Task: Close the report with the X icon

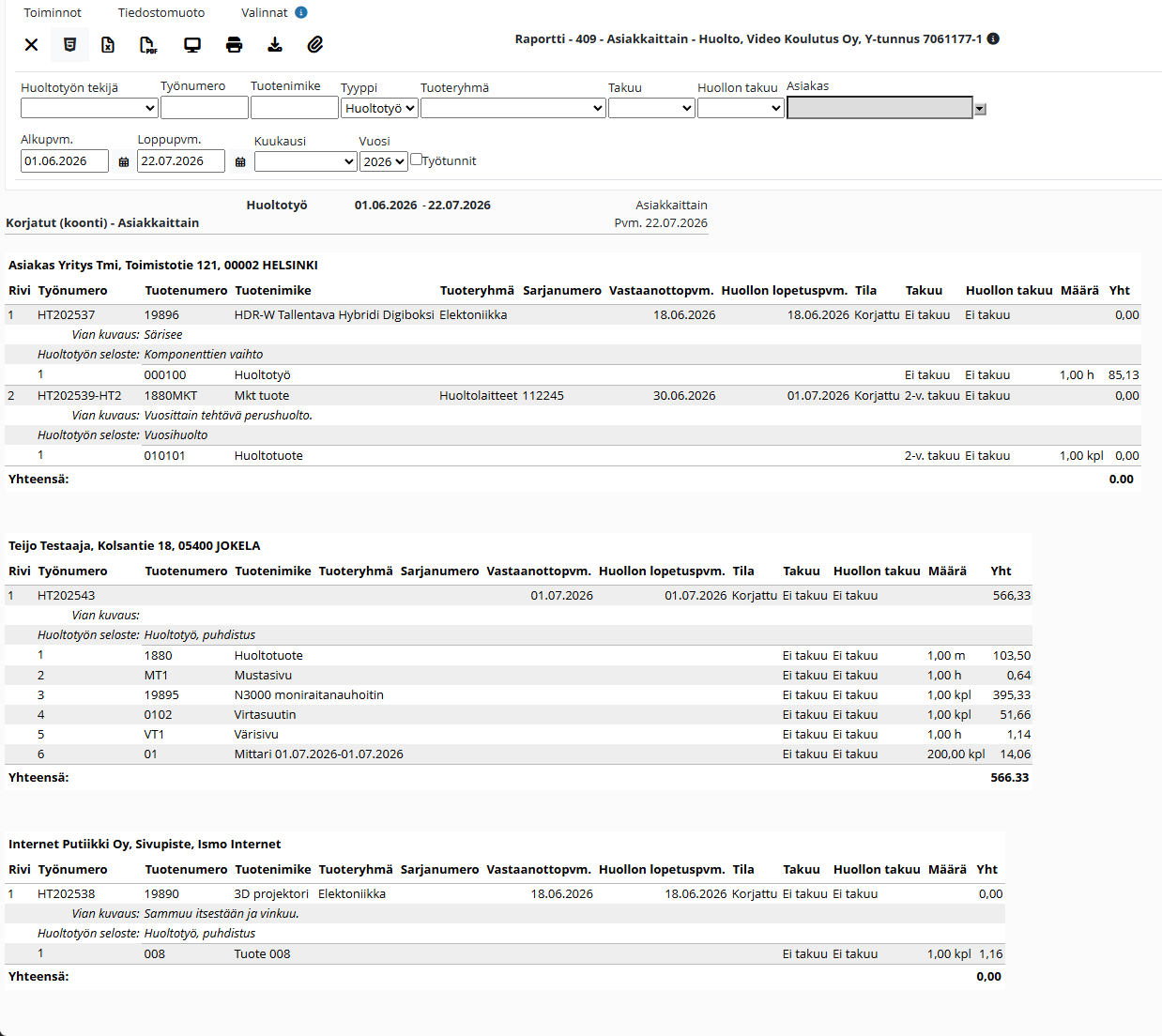Action: click(x=31, y=44)
